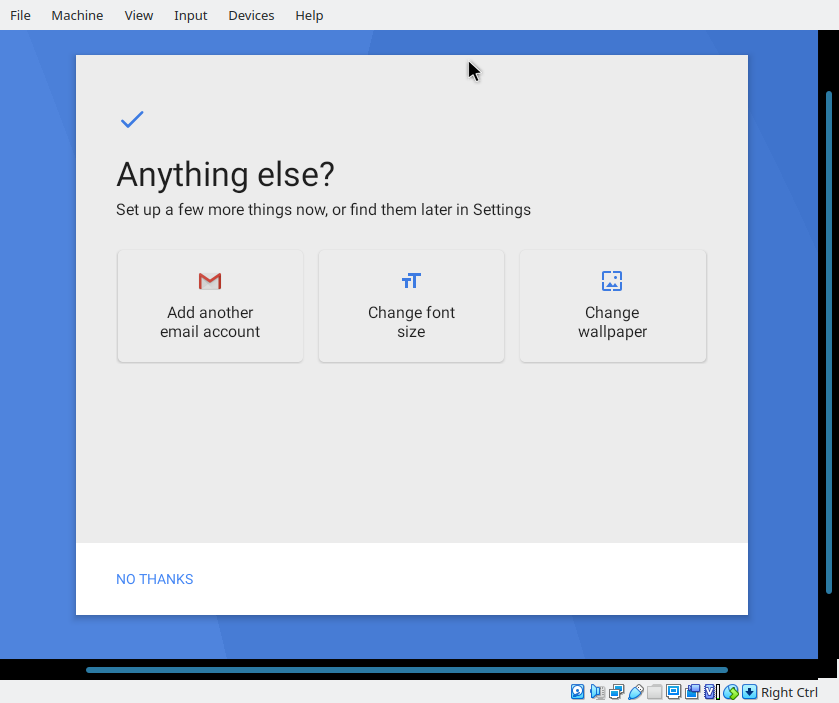
Task: Choose Add another email account card
Action: click(210, 306)
